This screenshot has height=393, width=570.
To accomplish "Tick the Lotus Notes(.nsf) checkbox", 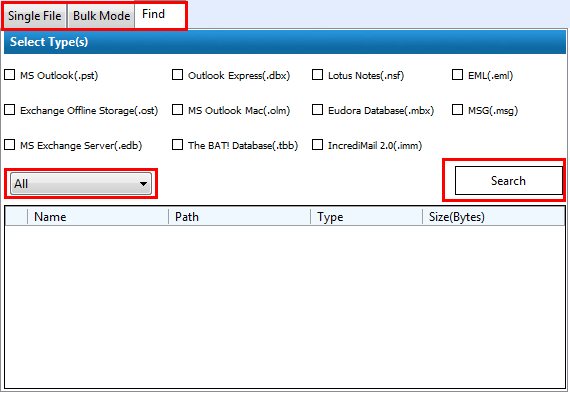I will (317, 75).
